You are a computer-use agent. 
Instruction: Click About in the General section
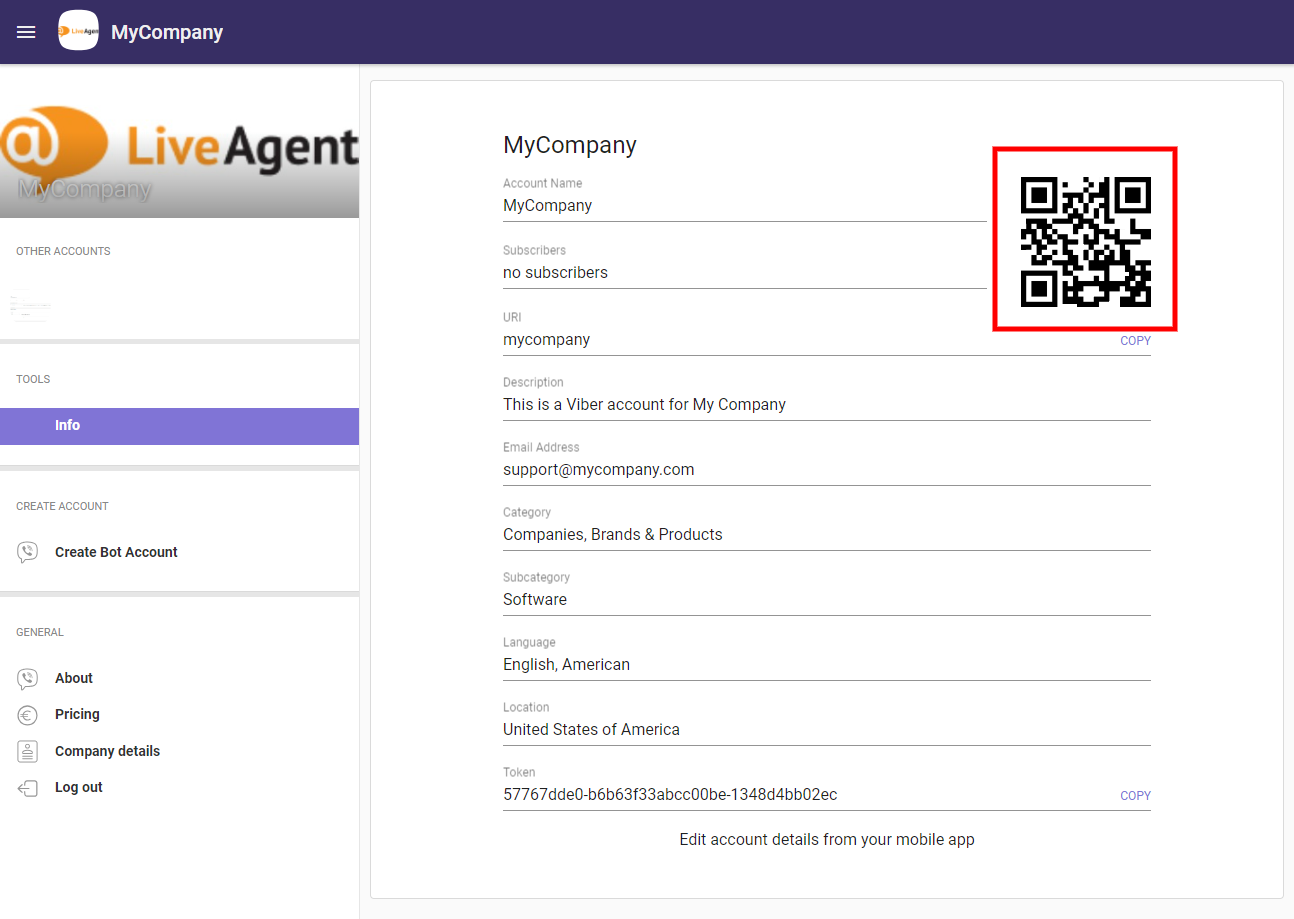point(73,678)
